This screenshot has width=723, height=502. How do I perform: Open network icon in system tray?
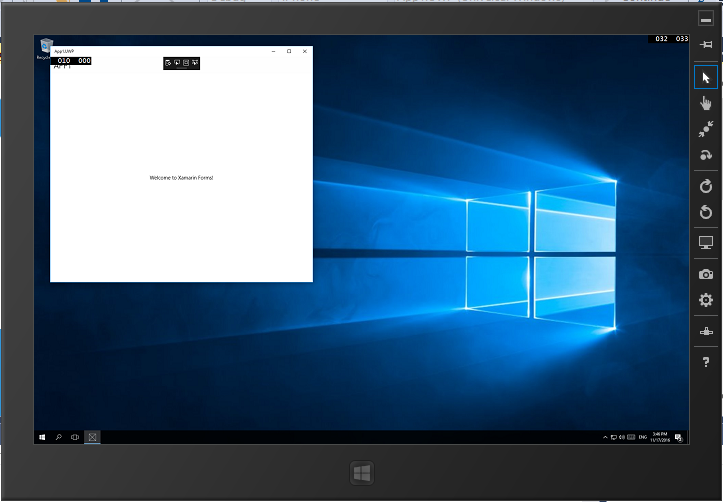point(613,437)
